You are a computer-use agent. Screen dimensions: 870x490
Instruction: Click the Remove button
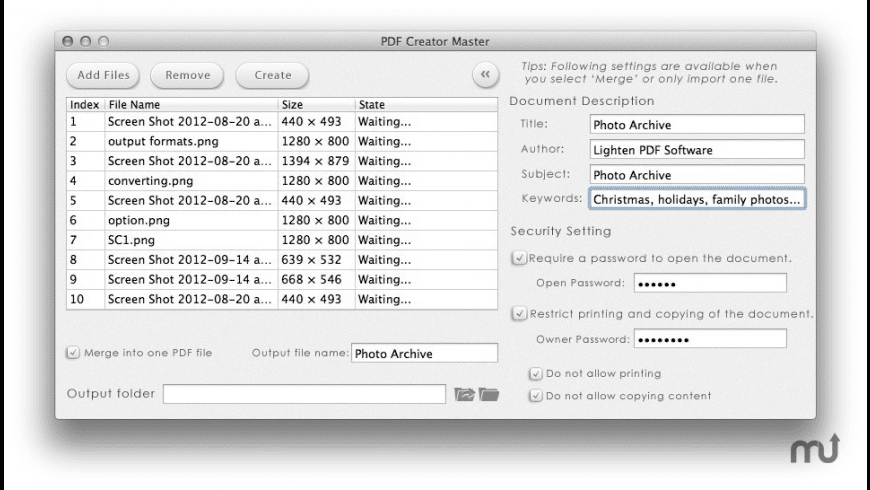(x=188, y=75)
